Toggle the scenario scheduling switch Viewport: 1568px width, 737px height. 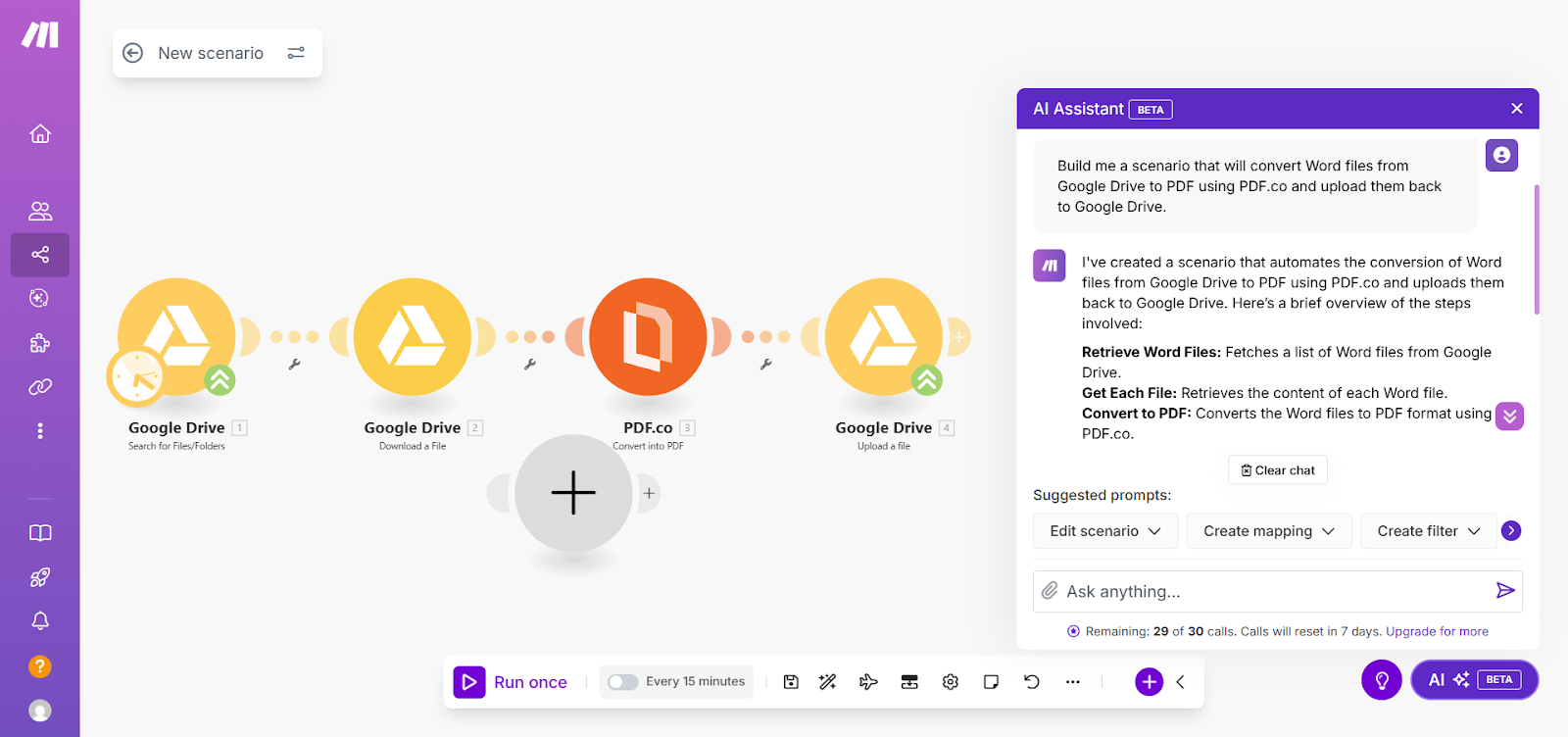(622, 682)
